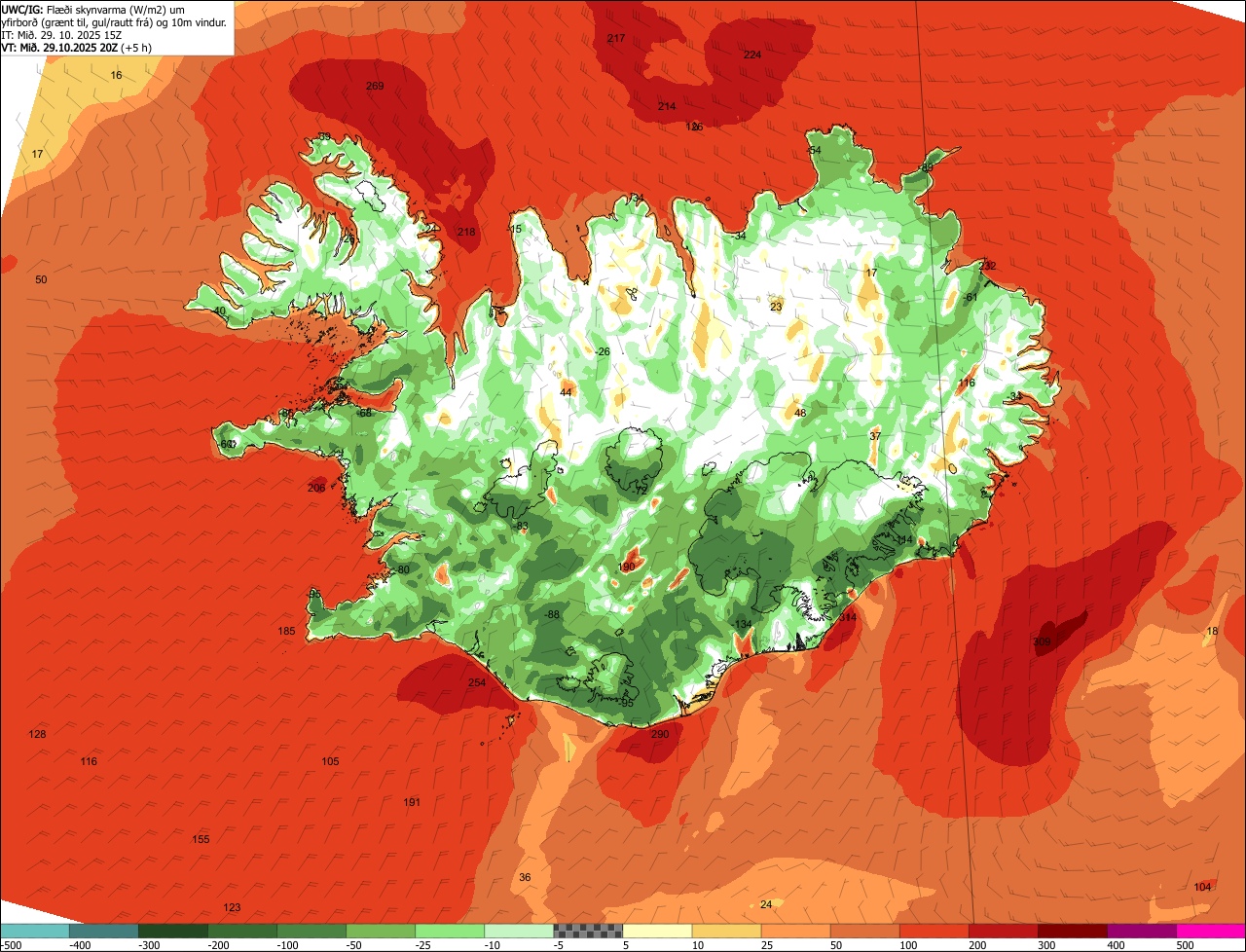Click the map value '134' in southern Iceland
Viewport: 1246px width, 952px height.
(x=743, y=624)
